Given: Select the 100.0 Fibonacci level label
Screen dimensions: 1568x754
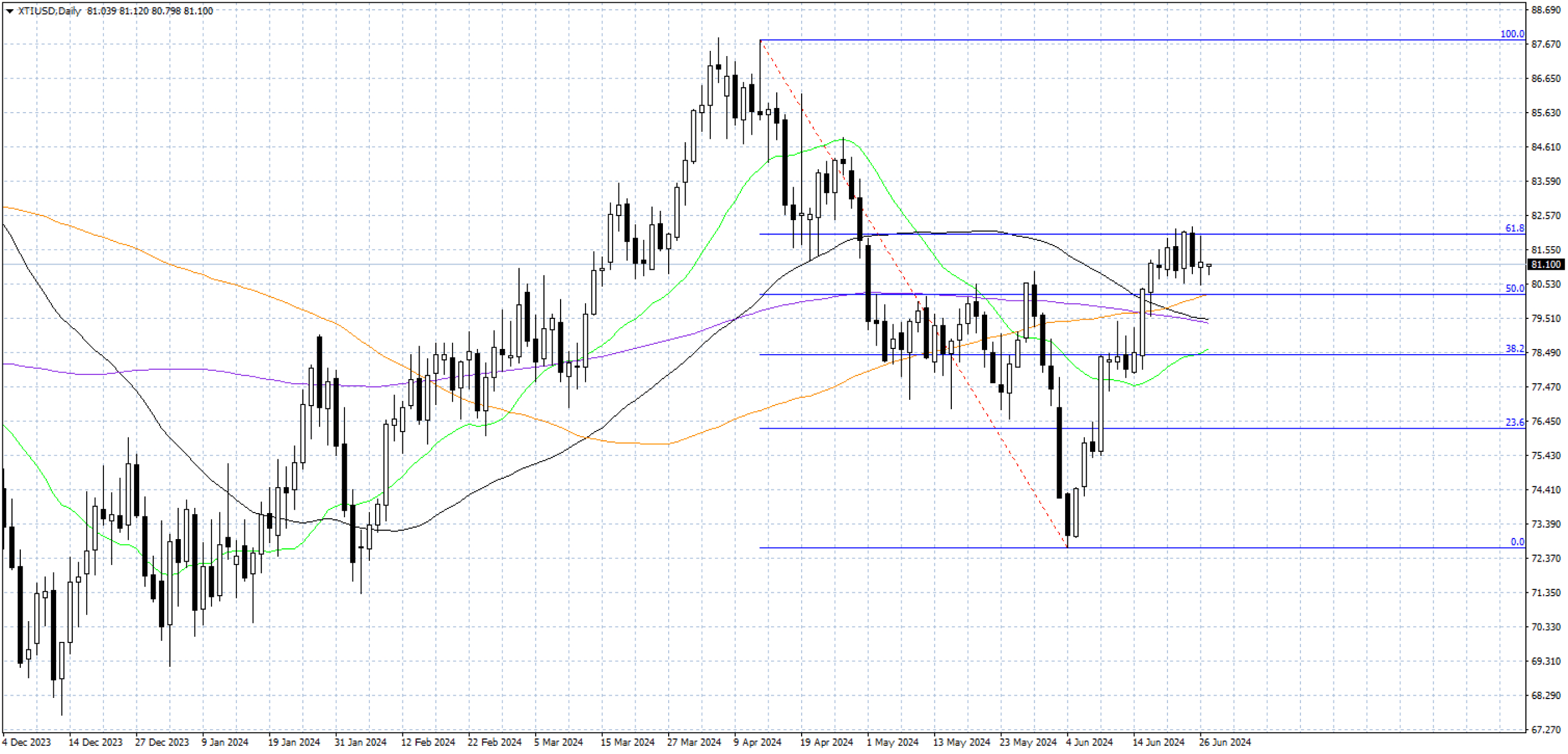Looking at the screenshot, I should pos(1512,34).
